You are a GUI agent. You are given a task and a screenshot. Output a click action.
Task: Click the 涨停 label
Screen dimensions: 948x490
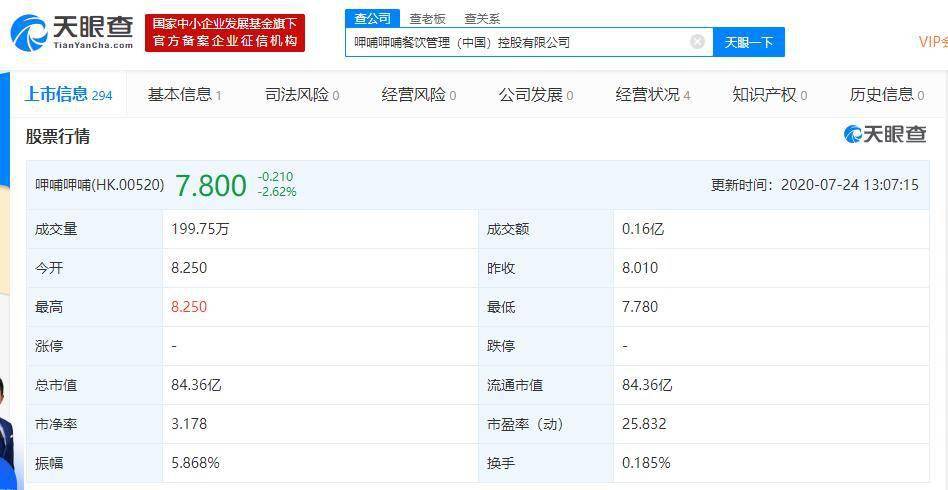pyautogui.click(x=49, y=346)
